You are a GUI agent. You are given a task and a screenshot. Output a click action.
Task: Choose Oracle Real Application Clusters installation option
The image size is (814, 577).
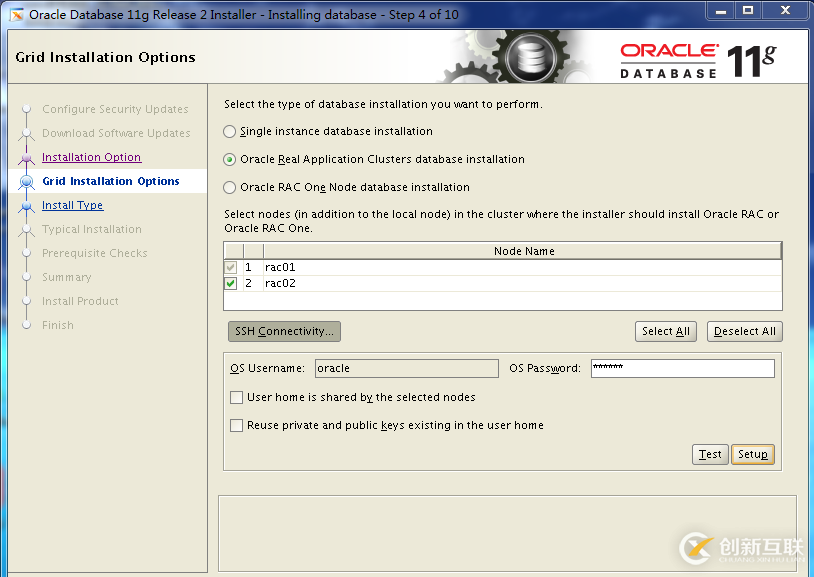[229, 159]
